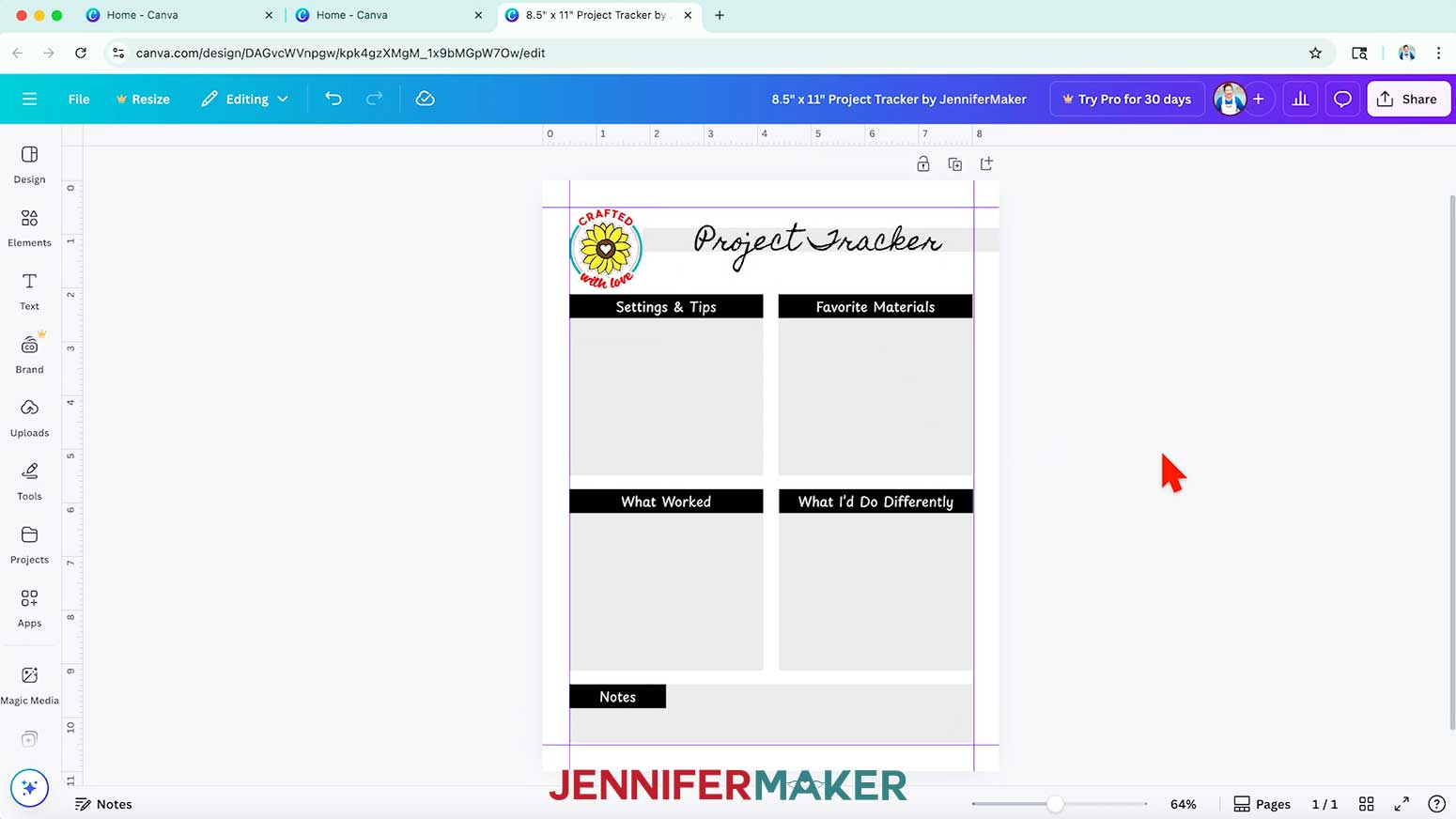Click the 64% zoom level

1183,804
